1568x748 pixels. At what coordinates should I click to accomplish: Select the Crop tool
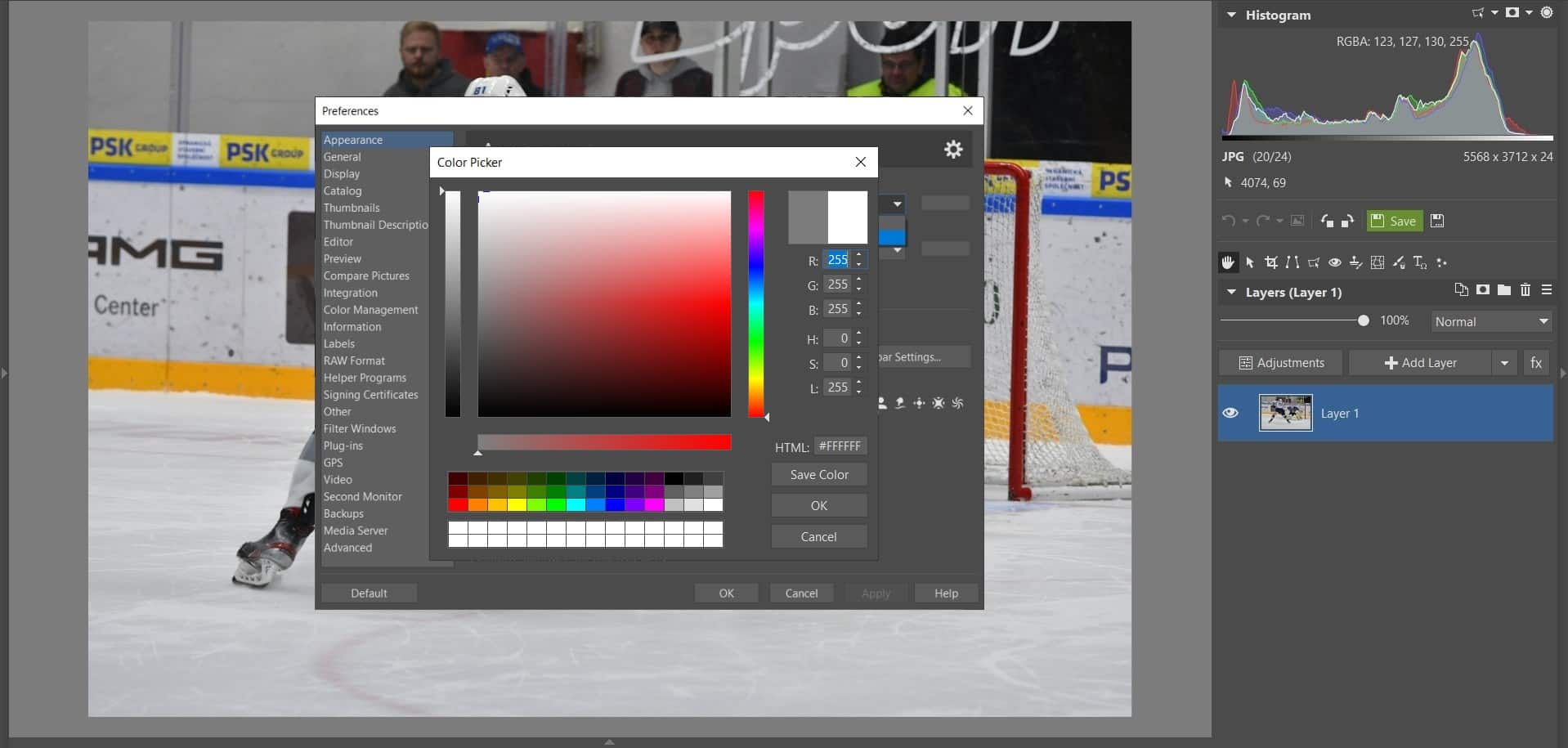1270,262
